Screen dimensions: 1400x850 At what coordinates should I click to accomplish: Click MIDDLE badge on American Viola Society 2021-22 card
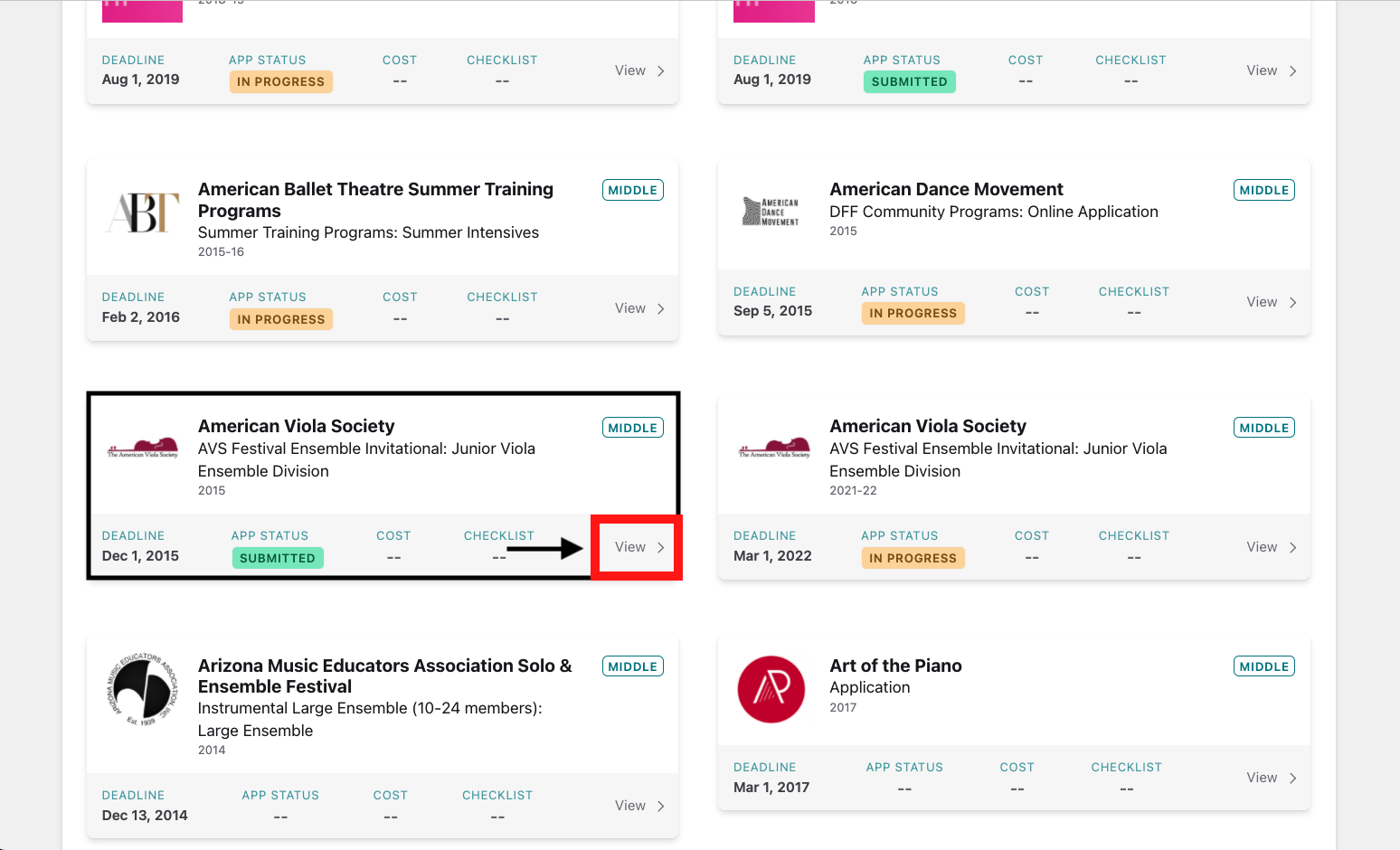click(1264, 428)
